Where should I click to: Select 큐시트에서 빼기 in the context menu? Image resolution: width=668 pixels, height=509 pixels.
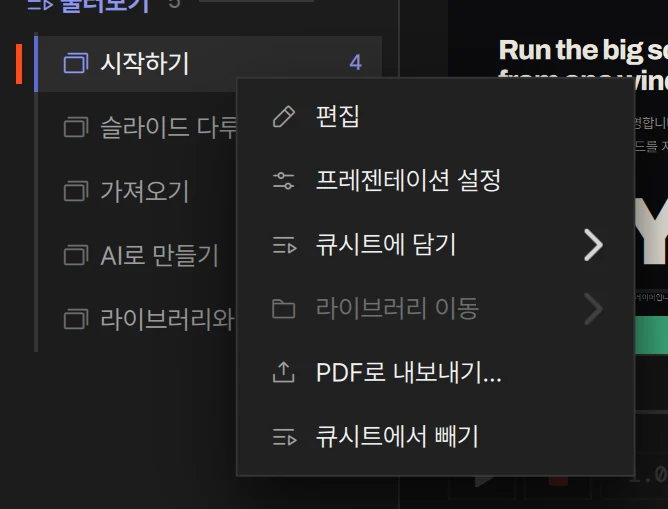pos(435,437)
